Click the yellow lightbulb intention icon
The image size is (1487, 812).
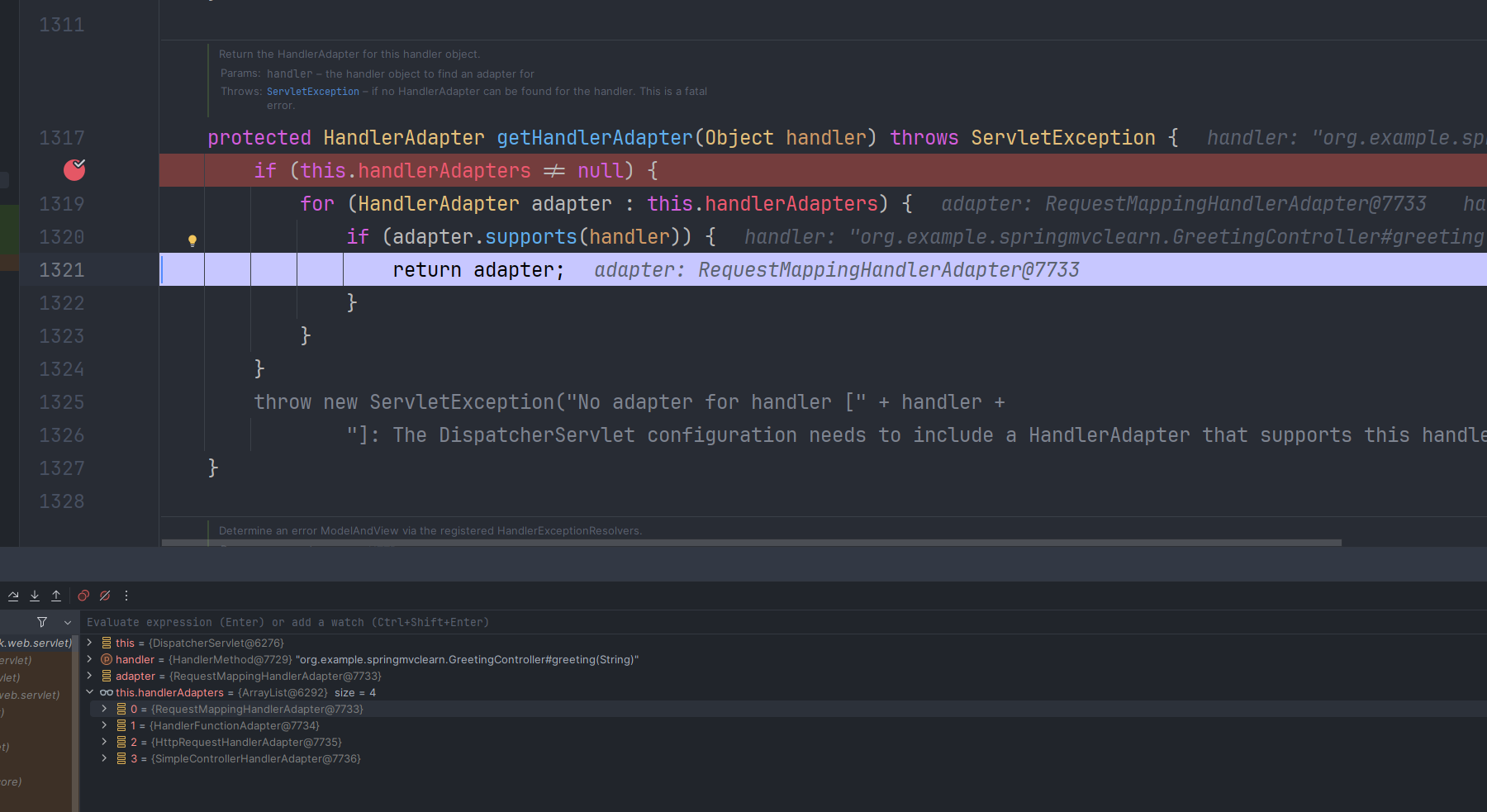[192, 240]
